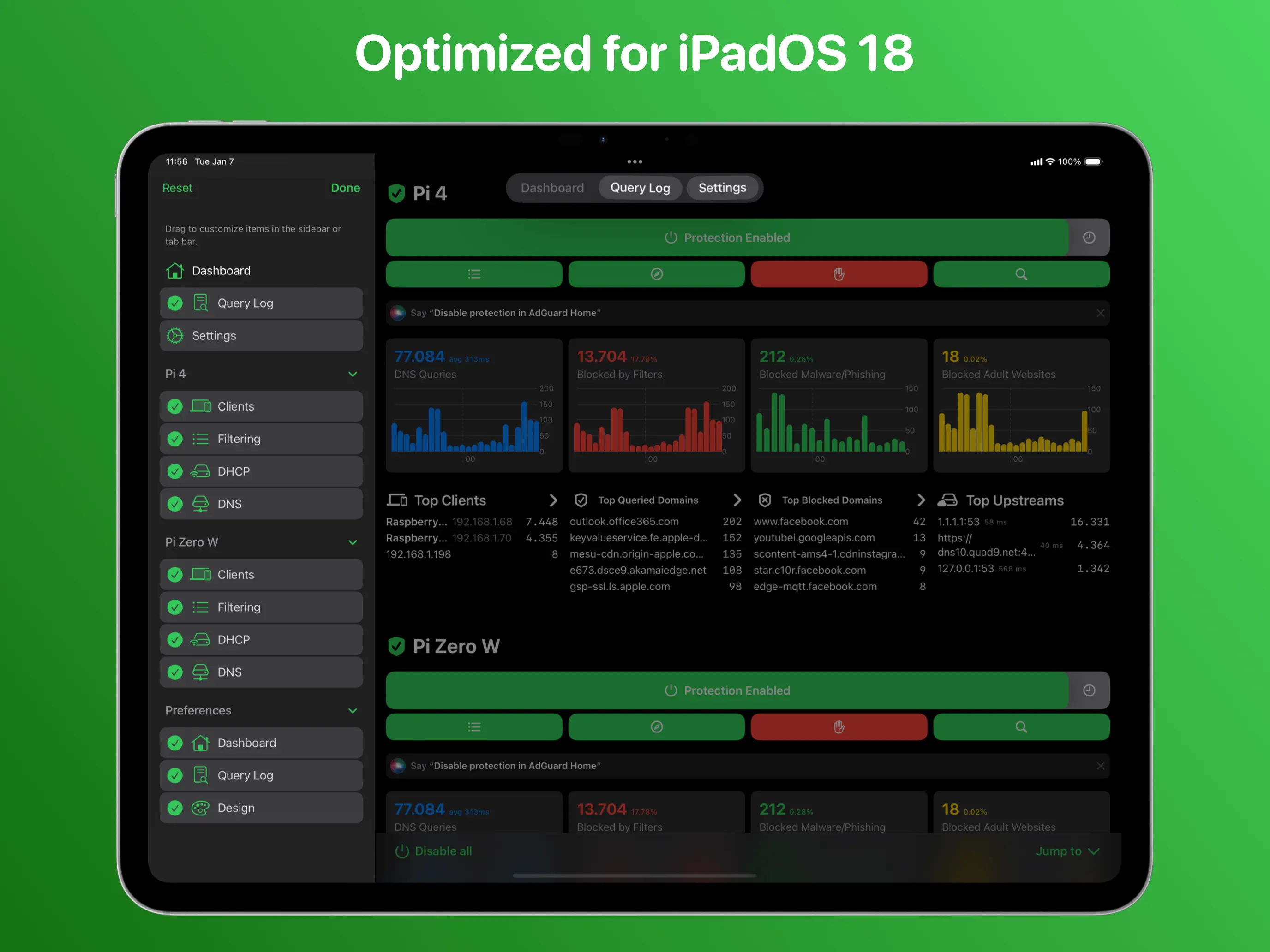Dismiss the first Siri suggestion banner
The width and height of the screenshot is (1270, 952).
tap(1100, 313)
